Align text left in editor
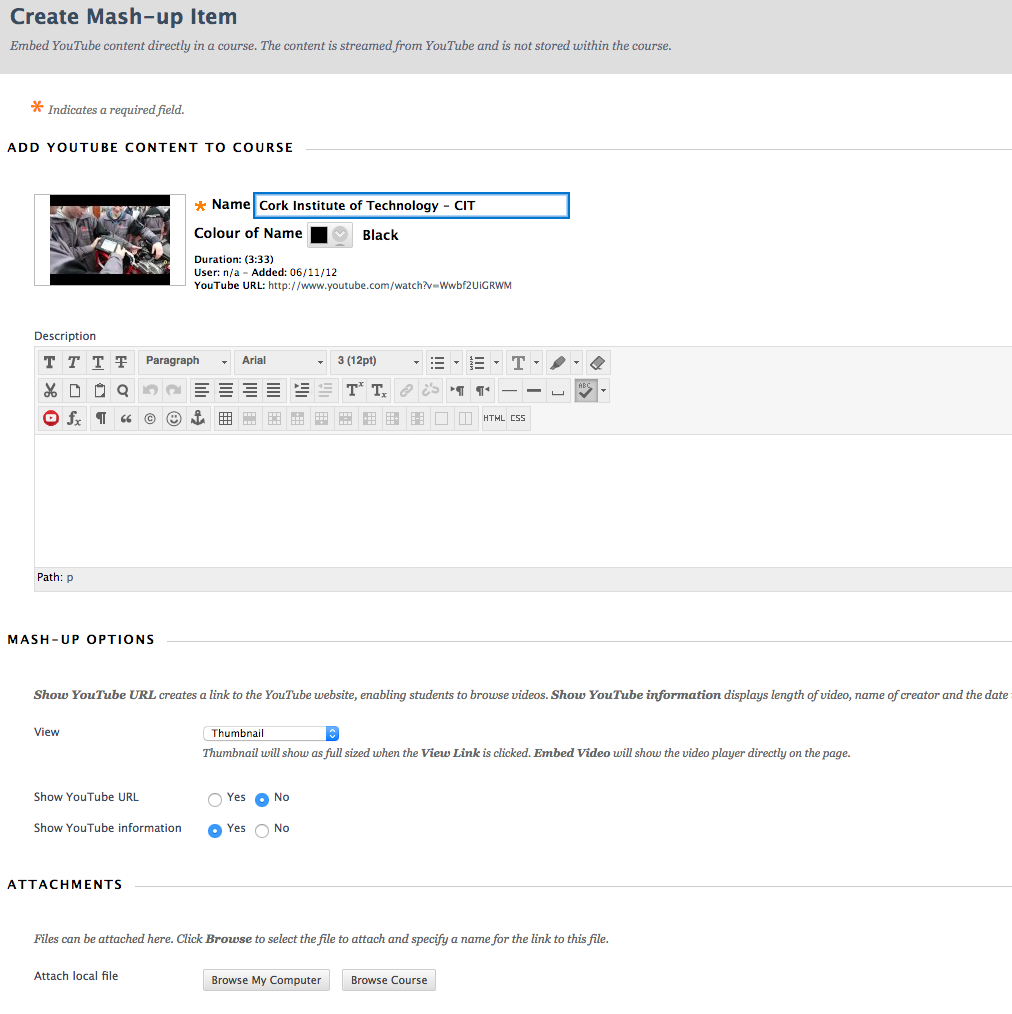Viewport: 1012px width, 1014px height. click(202, 391)
